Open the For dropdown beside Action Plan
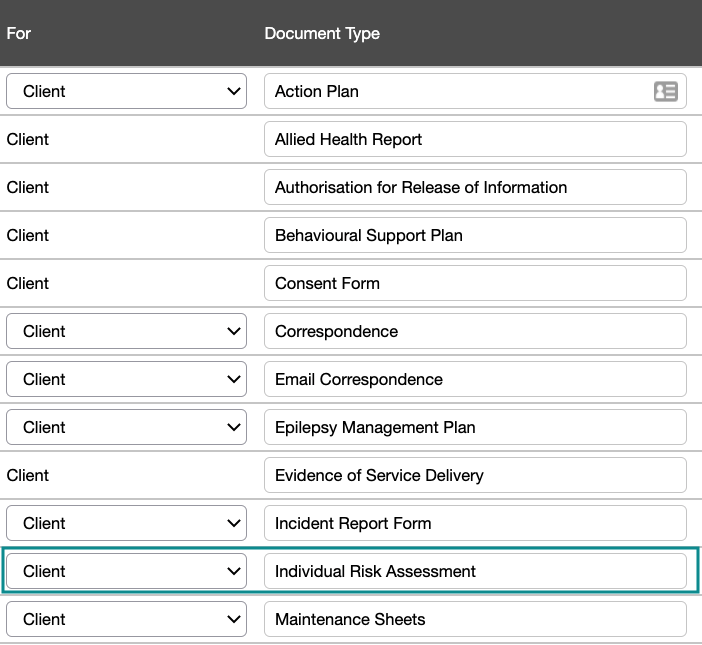Screen dimensions: 702x645 [126, 91]
